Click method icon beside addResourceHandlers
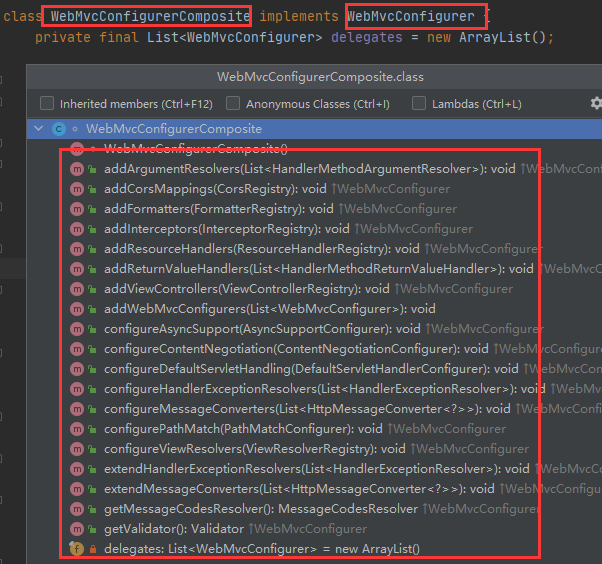This screenshot has height=564, width=602. [77, 249]
